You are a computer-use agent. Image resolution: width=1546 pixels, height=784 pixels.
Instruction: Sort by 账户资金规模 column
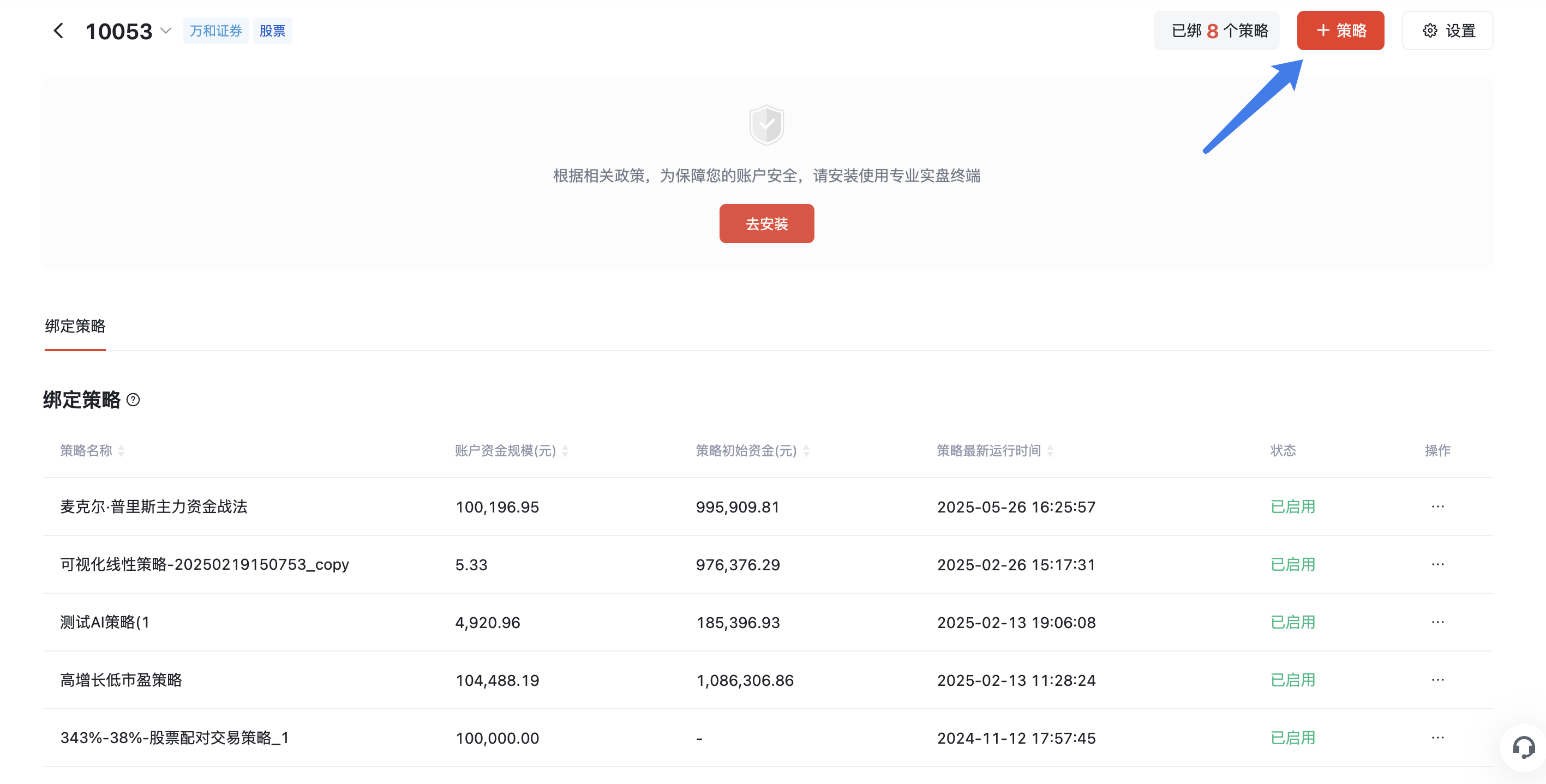tap(565, 450)
